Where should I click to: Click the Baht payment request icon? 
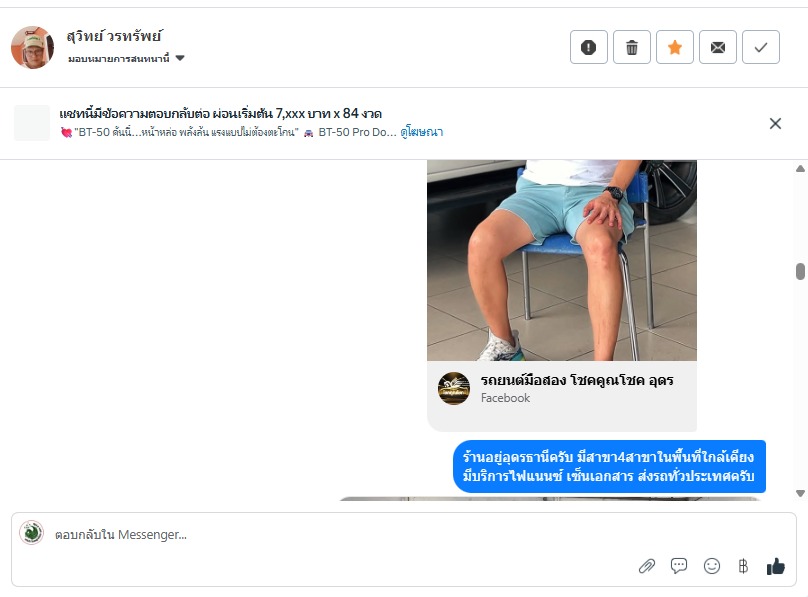(743, 566)
